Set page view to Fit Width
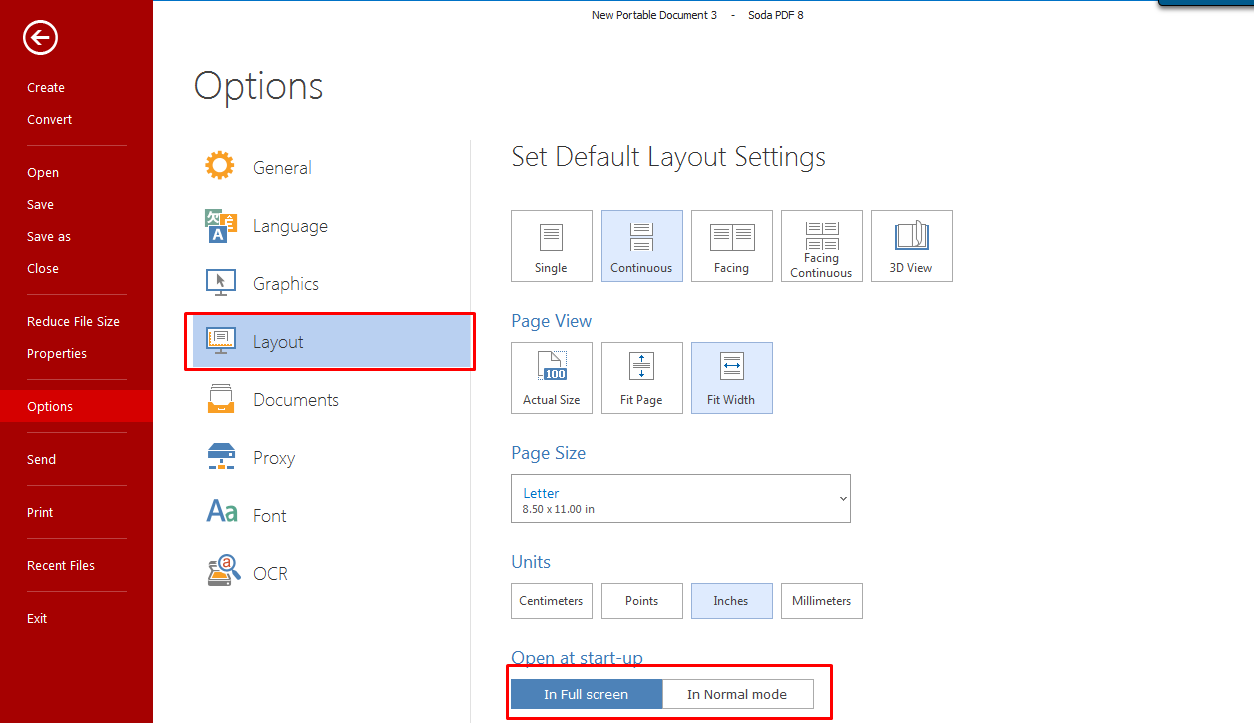 (x=732, y=378)
